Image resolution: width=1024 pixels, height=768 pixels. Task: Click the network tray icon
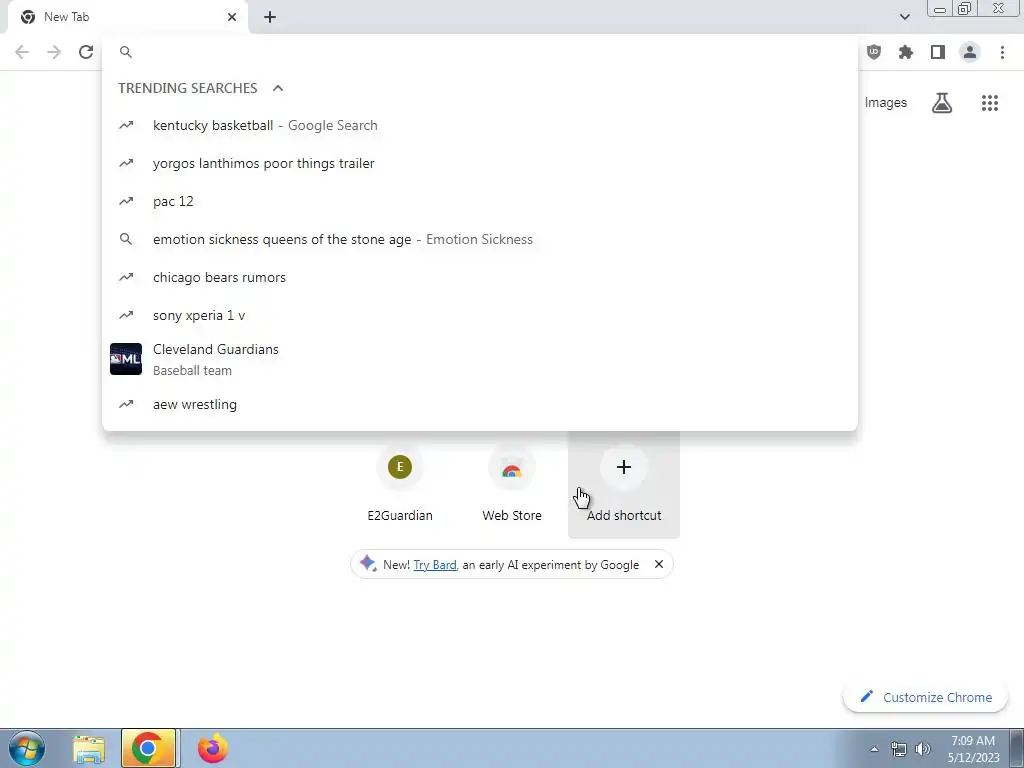tap(899, 749)
